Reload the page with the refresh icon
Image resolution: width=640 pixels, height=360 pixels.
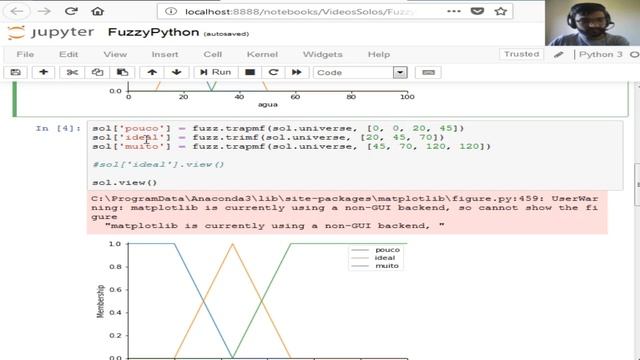click(x=71, y=11)
